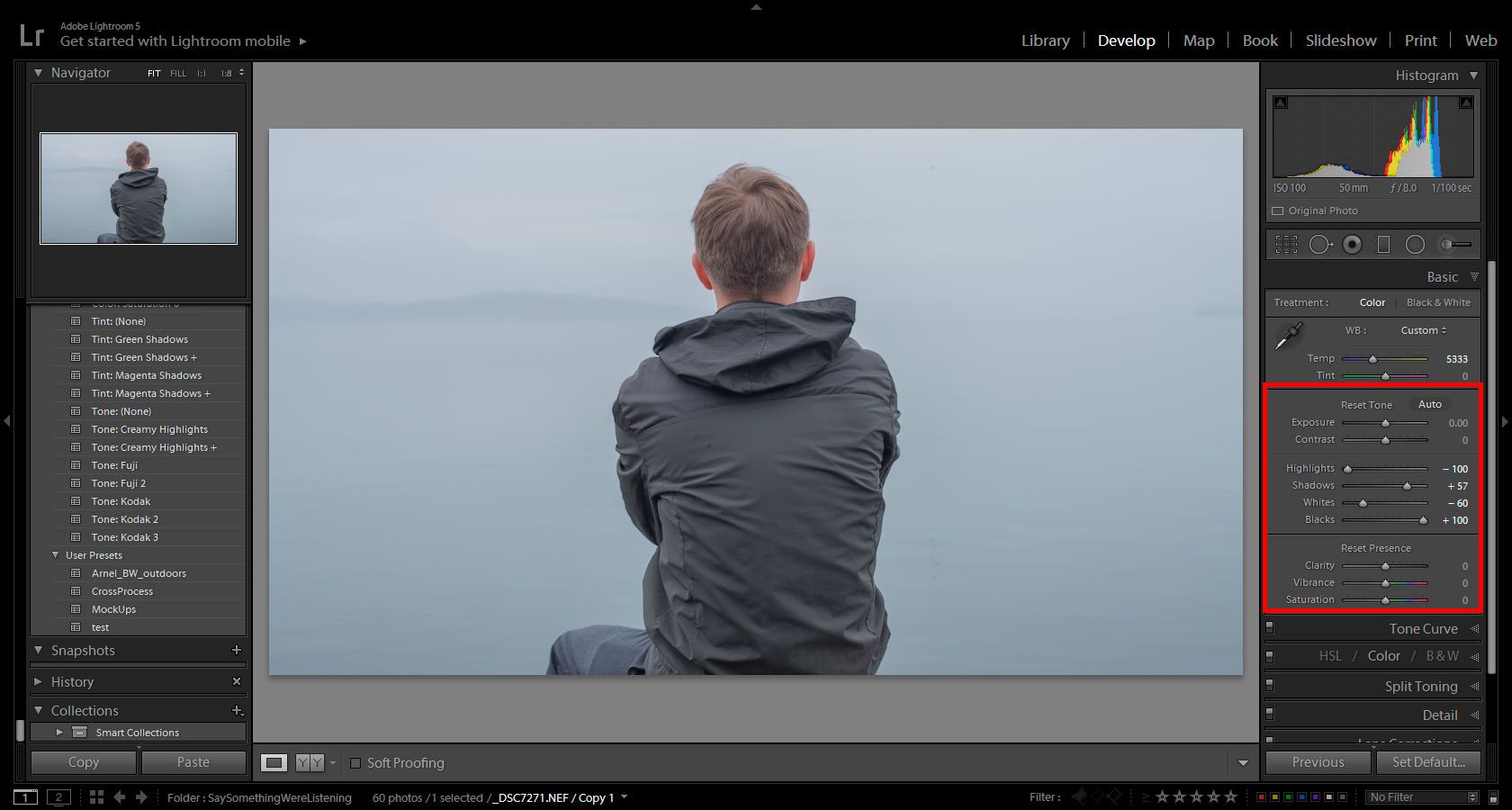This screenshot has height=810, width=1512.
Task: Click the Set Default... button
Action: tap(1428, 762)
